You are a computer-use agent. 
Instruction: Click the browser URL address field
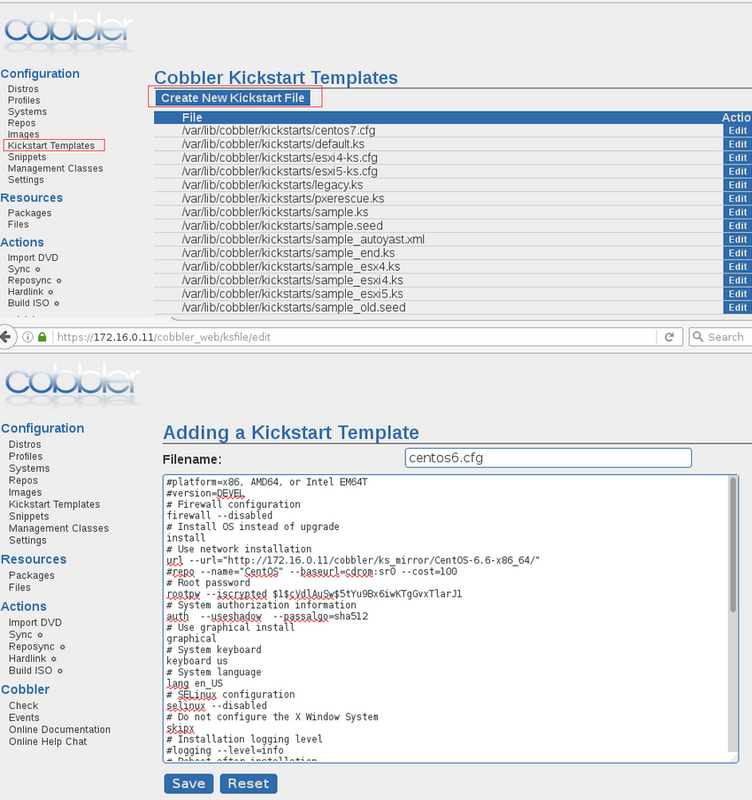click(x=355, y=337)
